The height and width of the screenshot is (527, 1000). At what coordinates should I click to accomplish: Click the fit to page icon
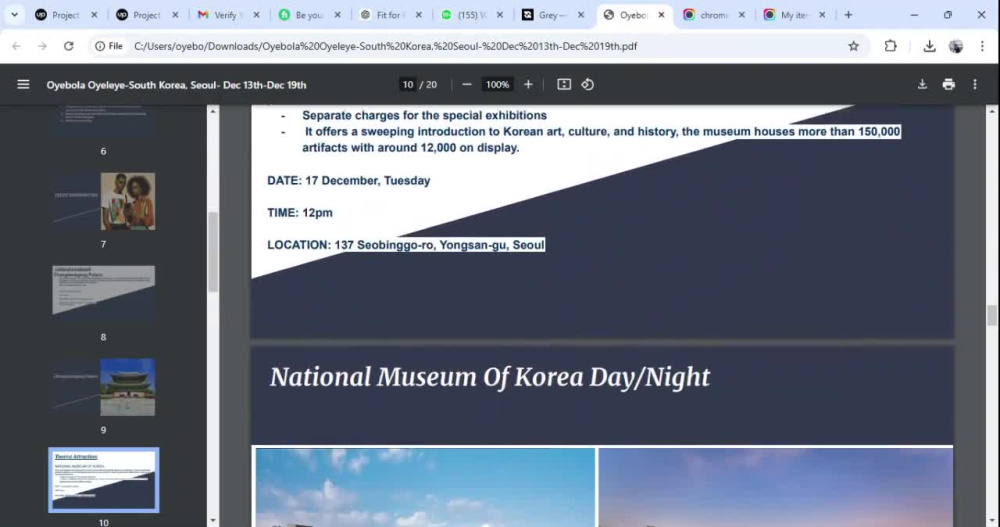pos(564,84)
